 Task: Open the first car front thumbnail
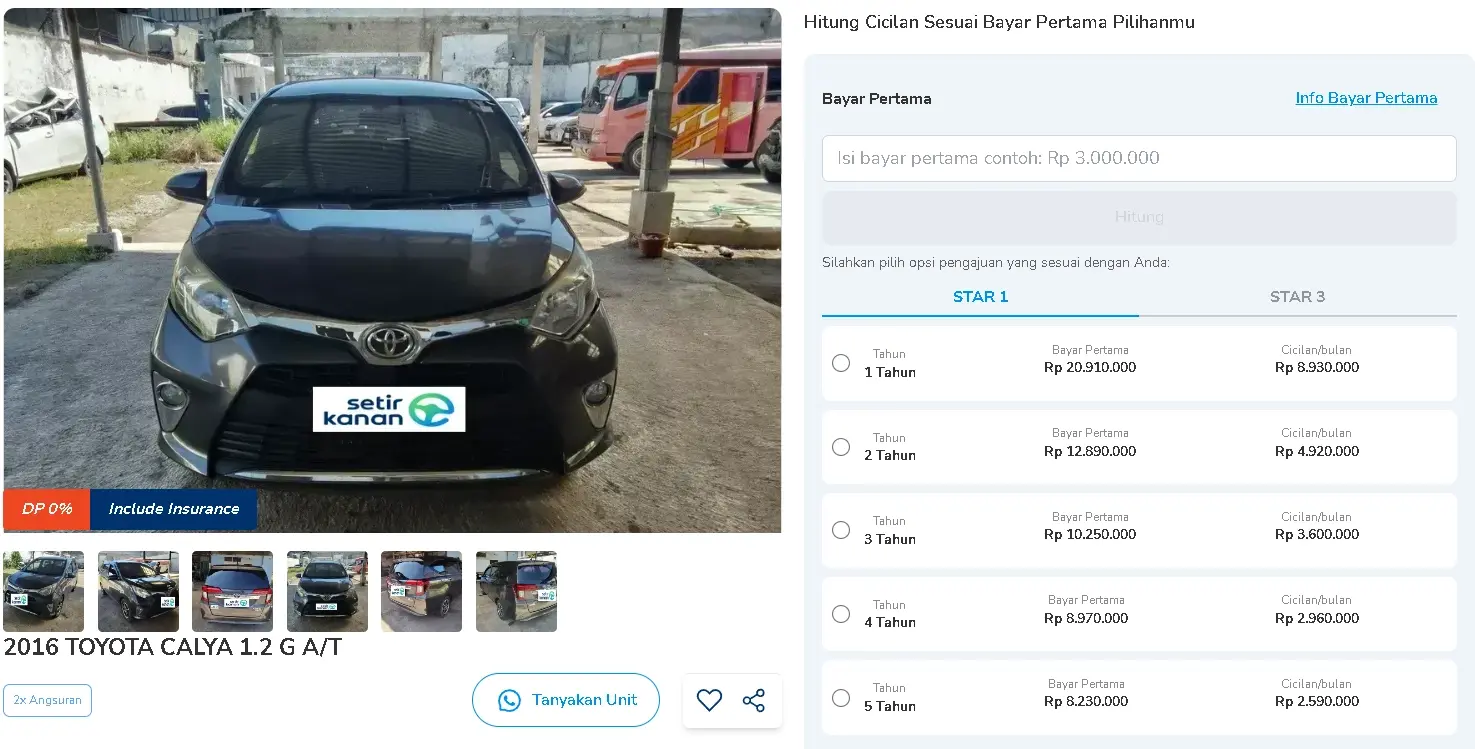pyautogui.click(x=44, y=591)
